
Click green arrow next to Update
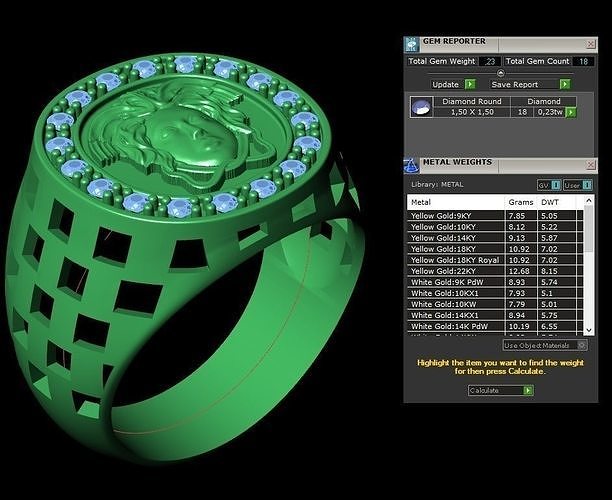point(470,84)
